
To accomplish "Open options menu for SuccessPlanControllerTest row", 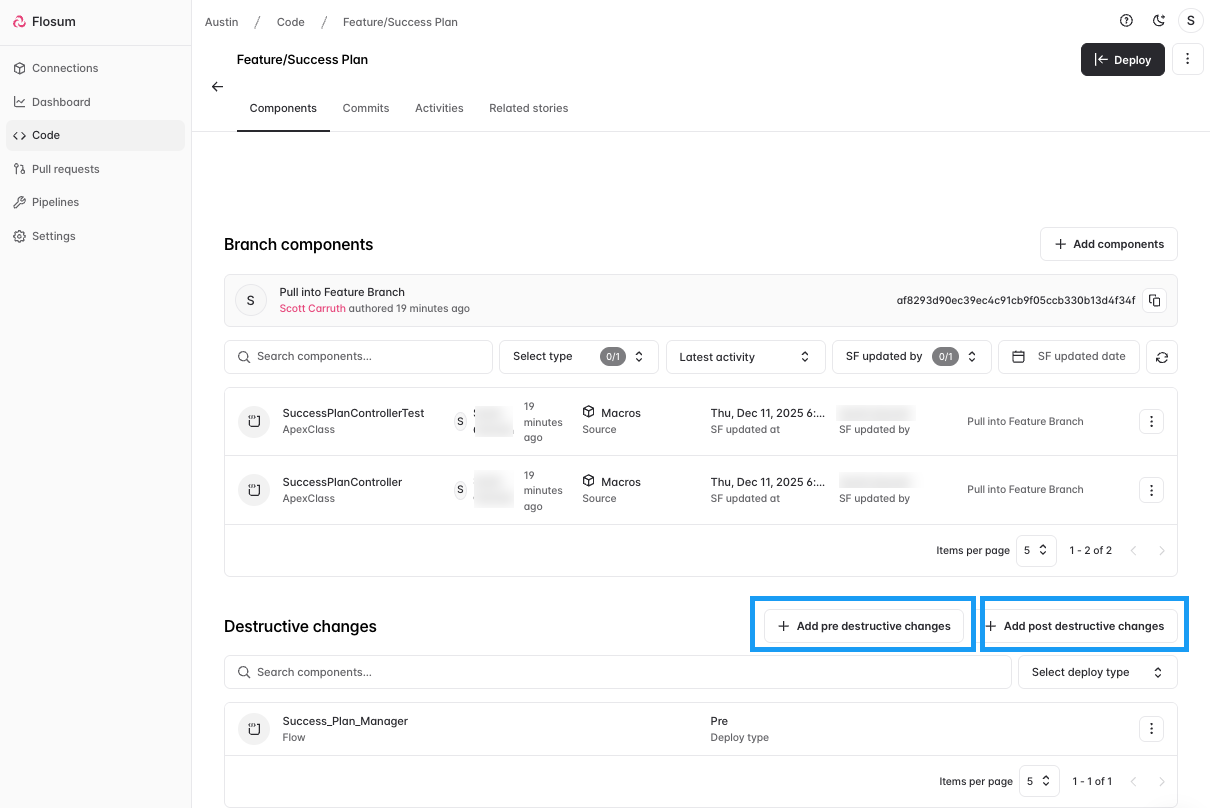I will [x=1151, y=421].
